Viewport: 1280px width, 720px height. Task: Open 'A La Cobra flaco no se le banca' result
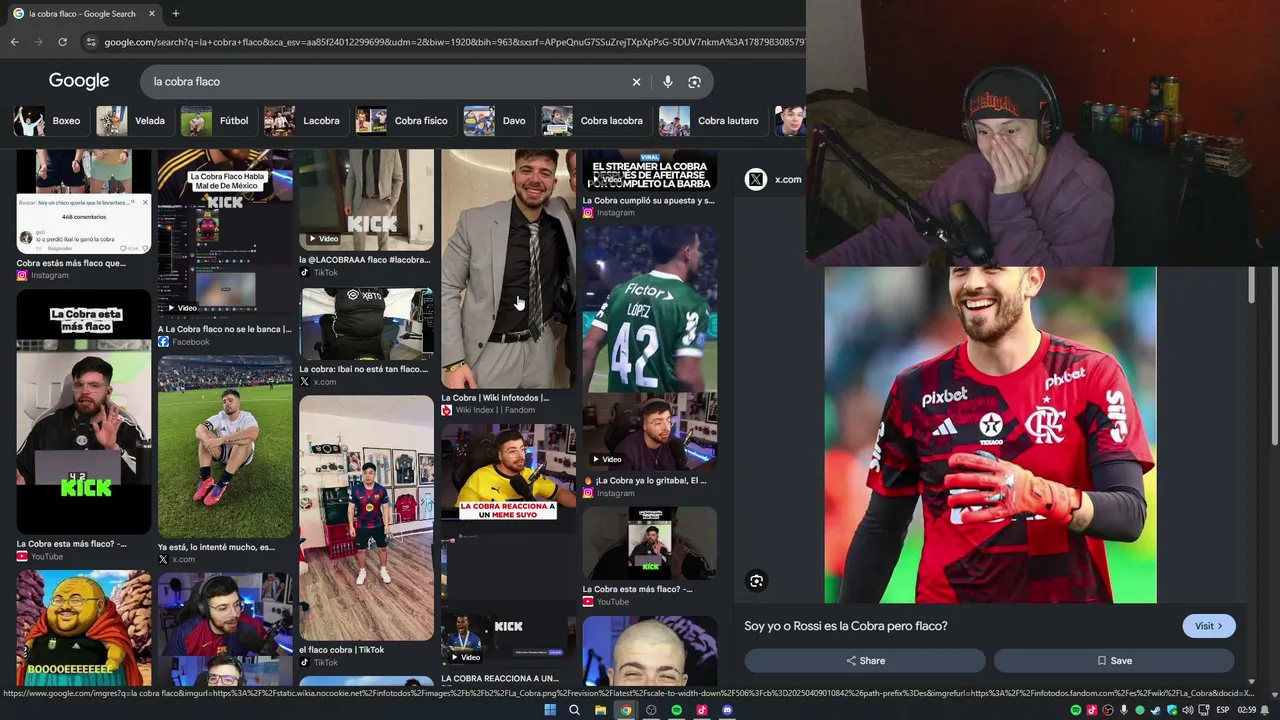point(225,329)
